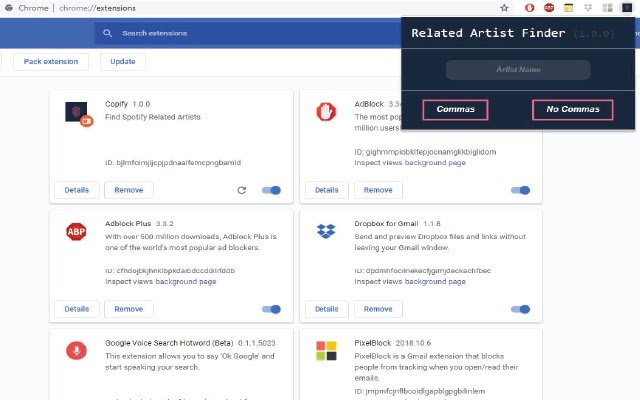The image size is (640, 400).
Task: Click the No Commas button
Action: tap(573, 109)
